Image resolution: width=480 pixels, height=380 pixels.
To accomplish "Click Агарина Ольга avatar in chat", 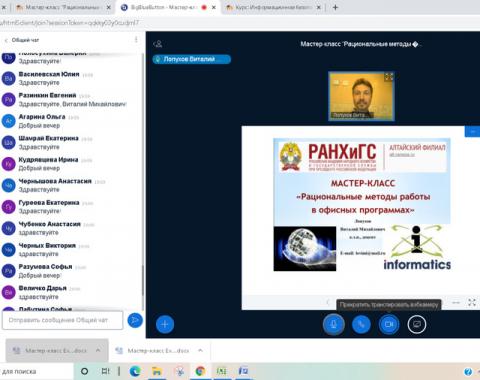I will 9,121.
